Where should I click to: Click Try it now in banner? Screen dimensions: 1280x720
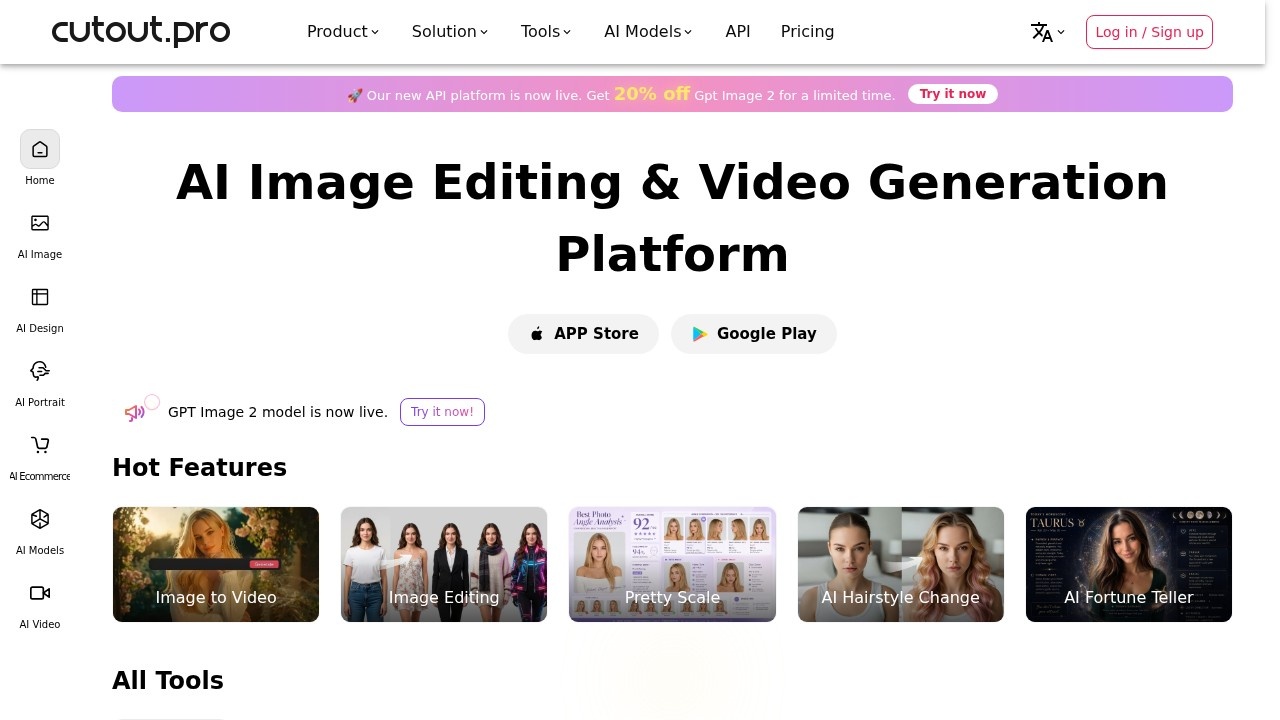coord(953,94)
